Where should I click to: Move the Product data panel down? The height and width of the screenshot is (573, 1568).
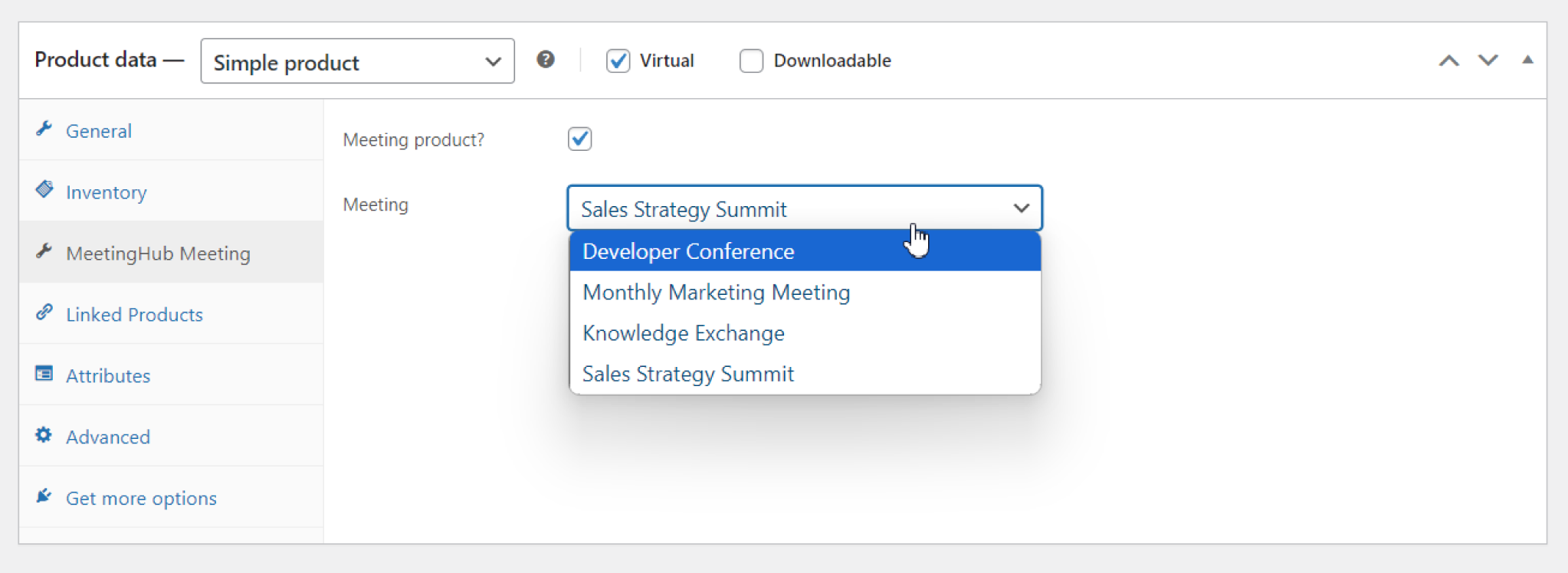(x=1488, y=61)
